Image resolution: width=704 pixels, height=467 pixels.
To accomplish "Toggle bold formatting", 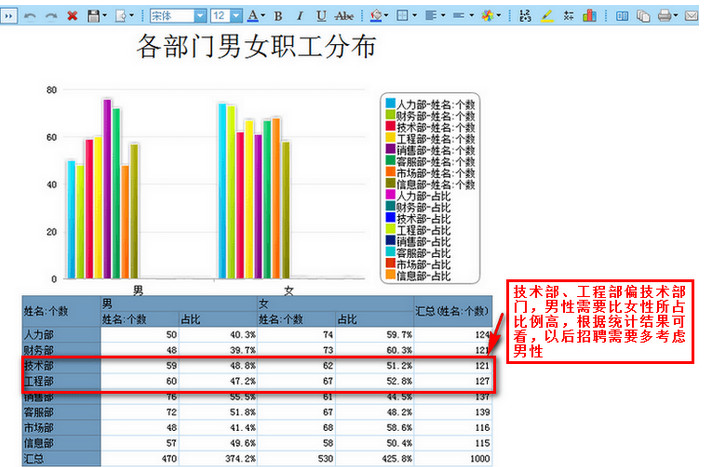I will [x=278, y=16].
